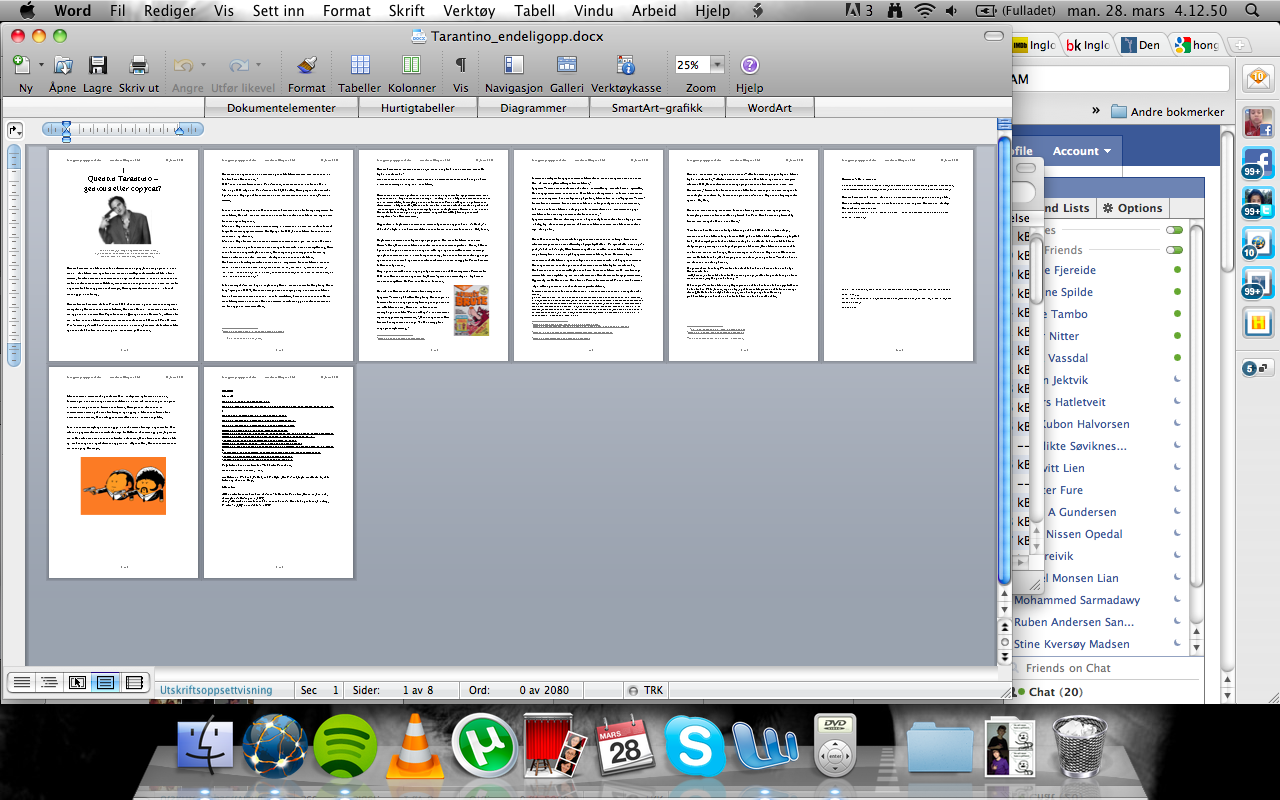Select the title page thumbnail with Tarantino photo
Image resolution: width=1280 pixels, height=800 pixels.
[124, 255]
